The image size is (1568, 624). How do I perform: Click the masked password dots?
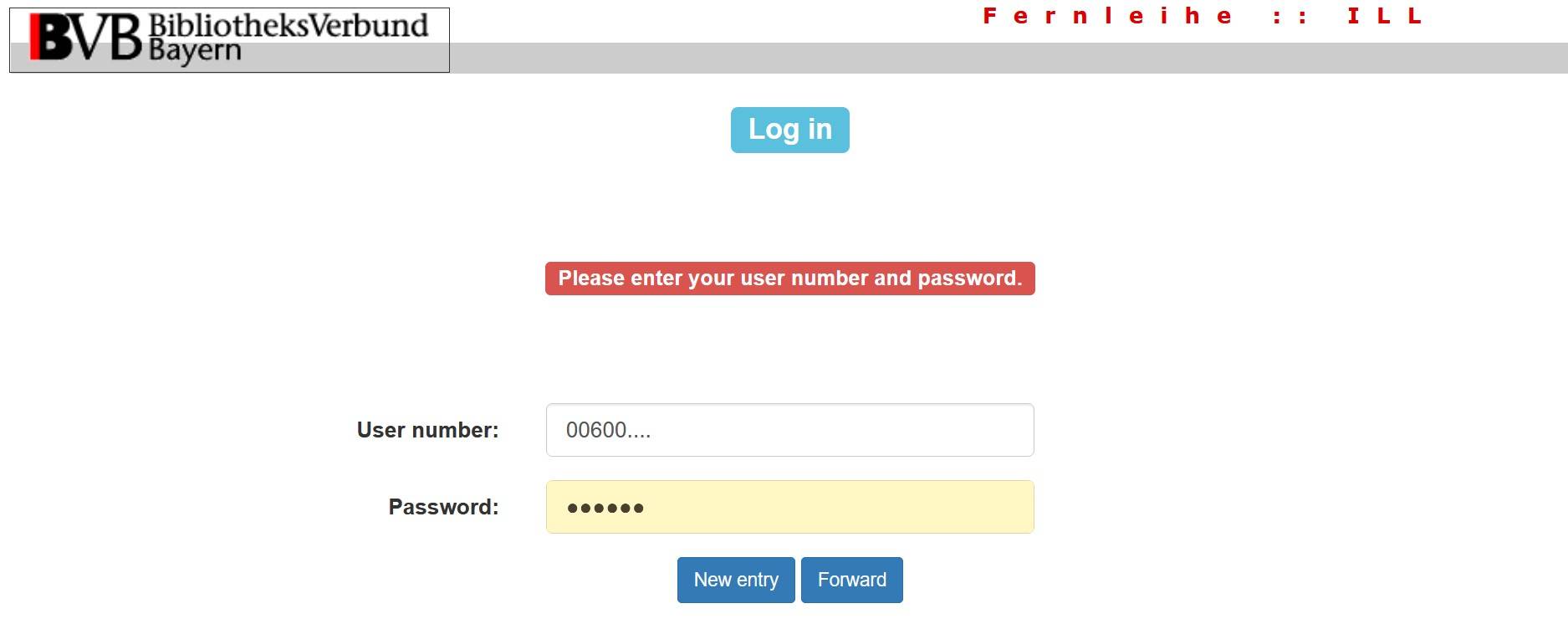(605, 508)
